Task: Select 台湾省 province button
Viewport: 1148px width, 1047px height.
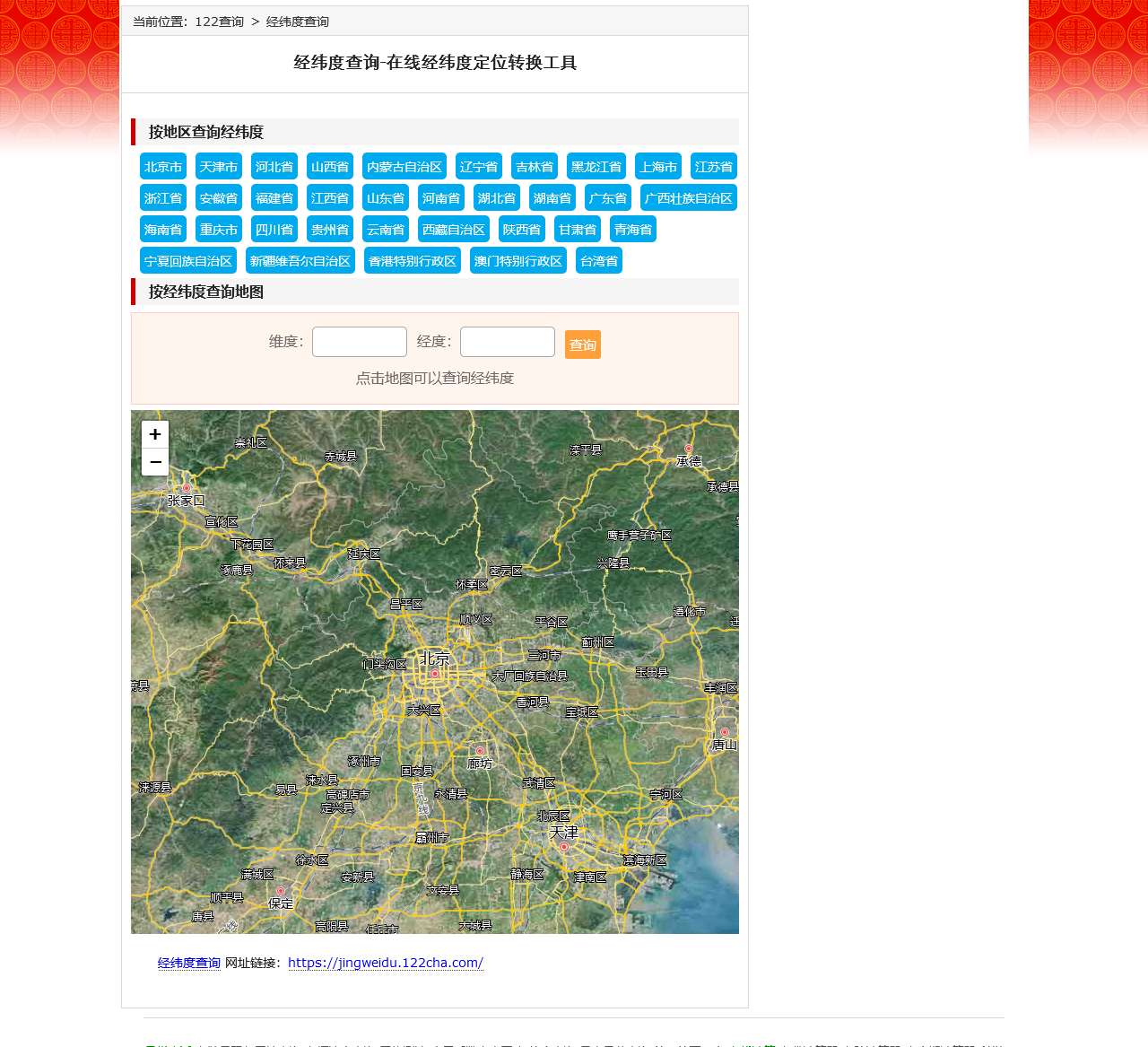Action: tap(597, 260)
